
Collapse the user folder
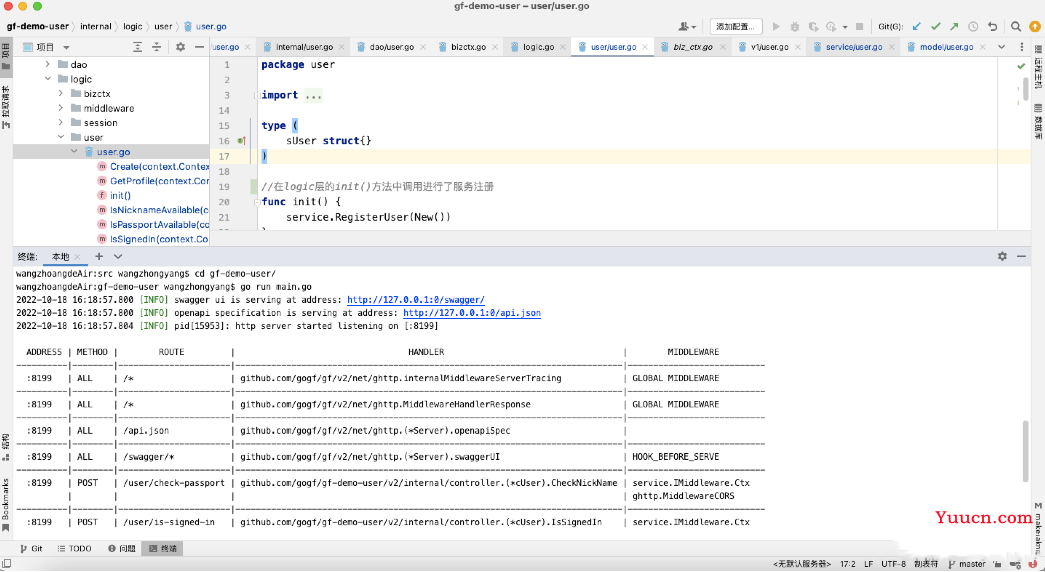pos(61,137)
